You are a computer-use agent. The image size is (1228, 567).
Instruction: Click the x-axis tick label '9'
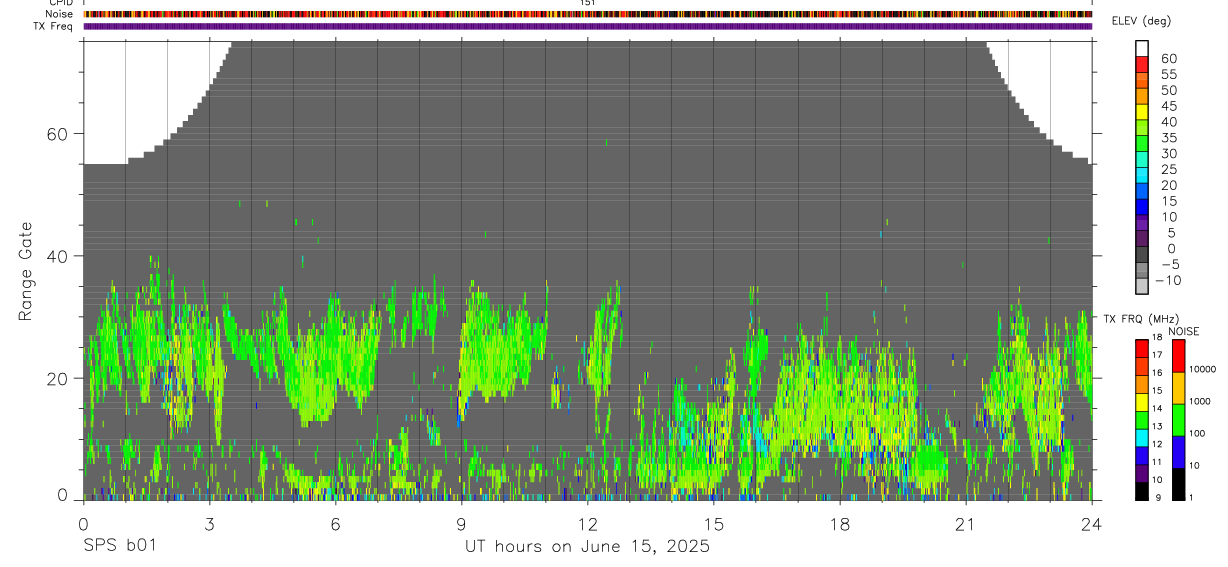tap(461, 524)
